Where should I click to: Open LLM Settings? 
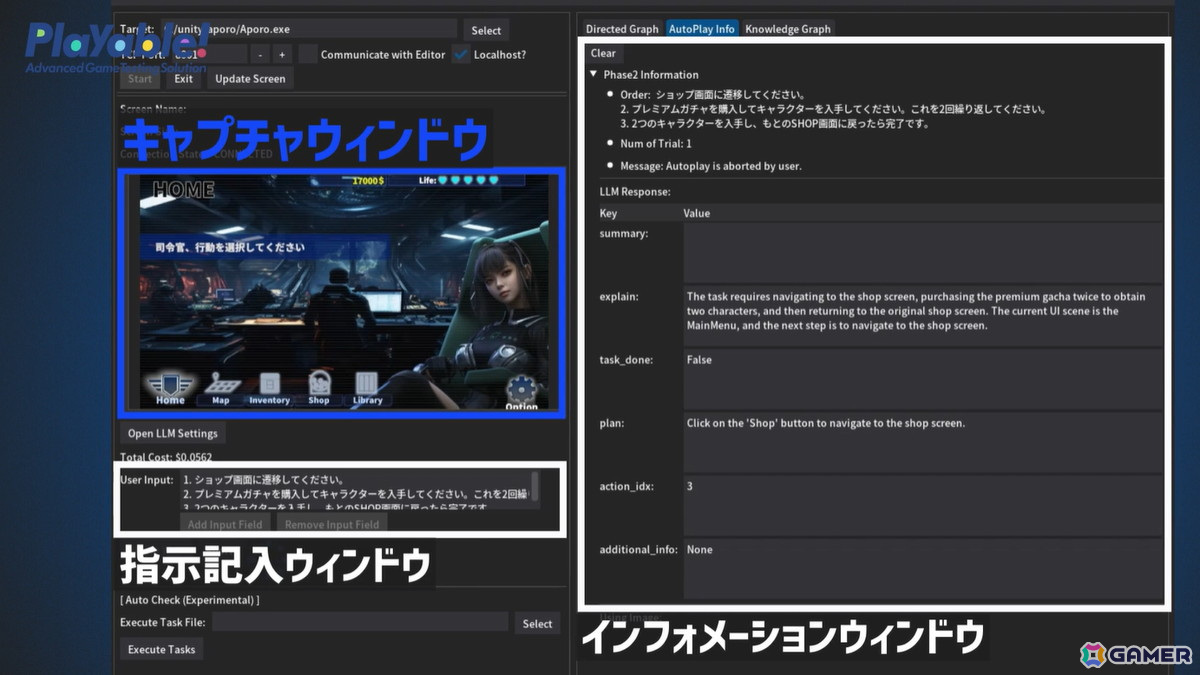(171, 433)
